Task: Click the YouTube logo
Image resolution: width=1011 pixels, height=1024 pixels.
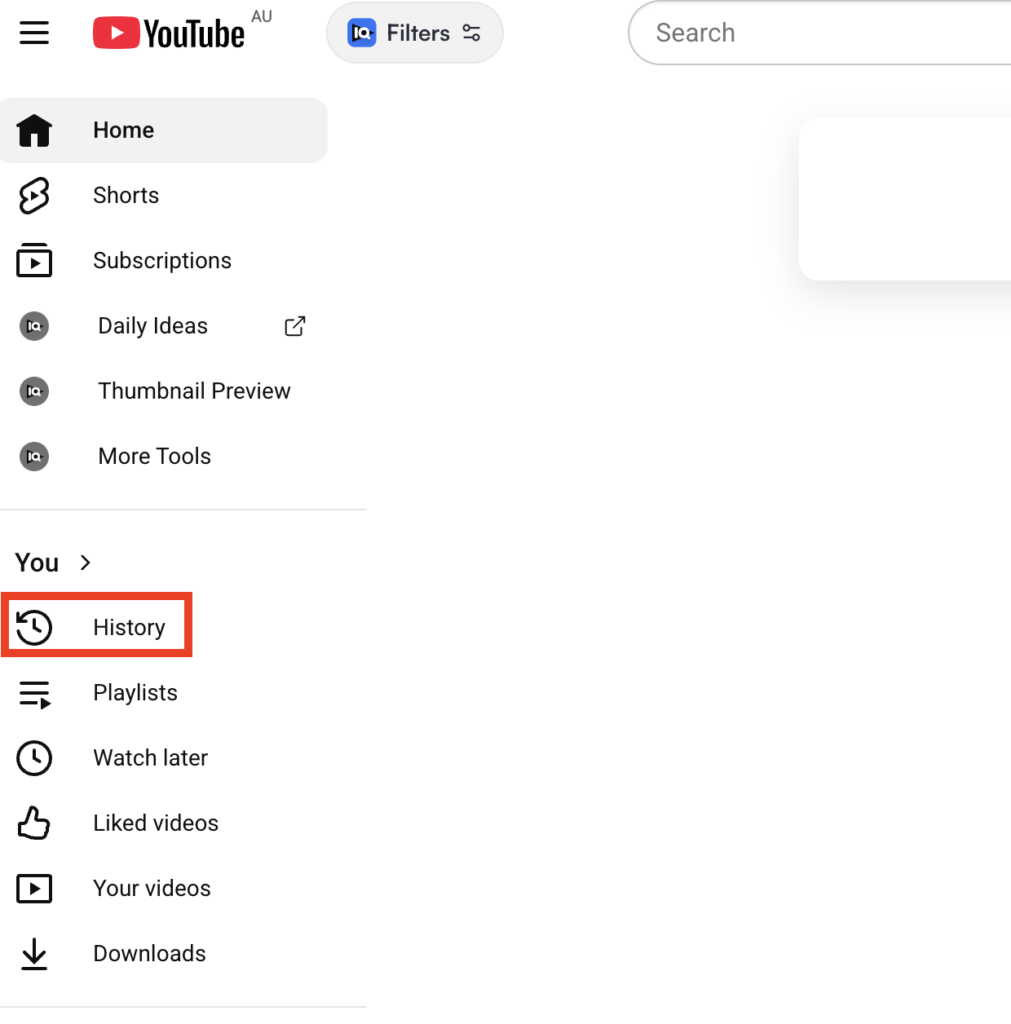Action: (169, 33)
